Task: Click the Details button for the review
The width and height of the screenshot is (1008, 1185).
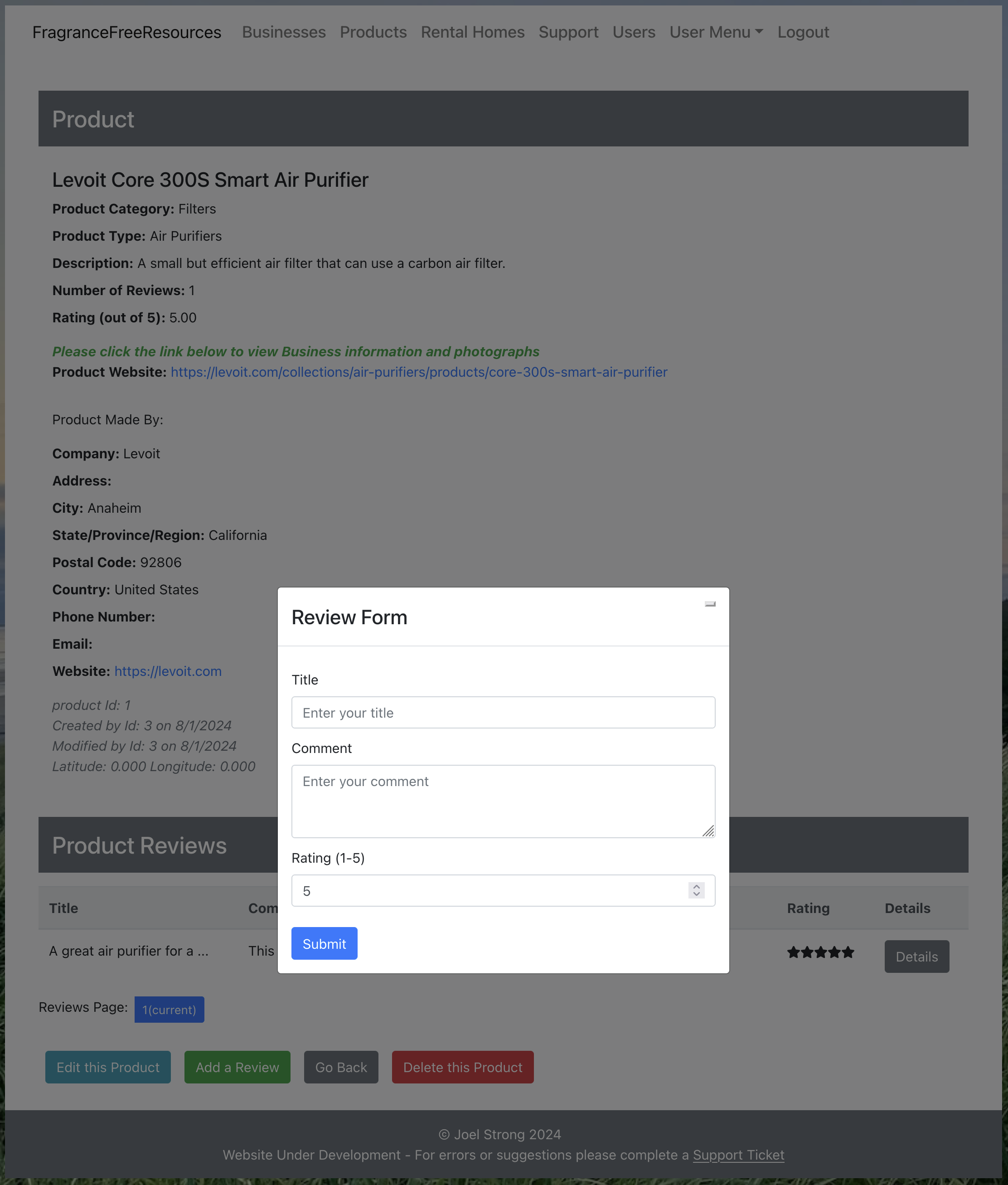Action: [916, 957]
